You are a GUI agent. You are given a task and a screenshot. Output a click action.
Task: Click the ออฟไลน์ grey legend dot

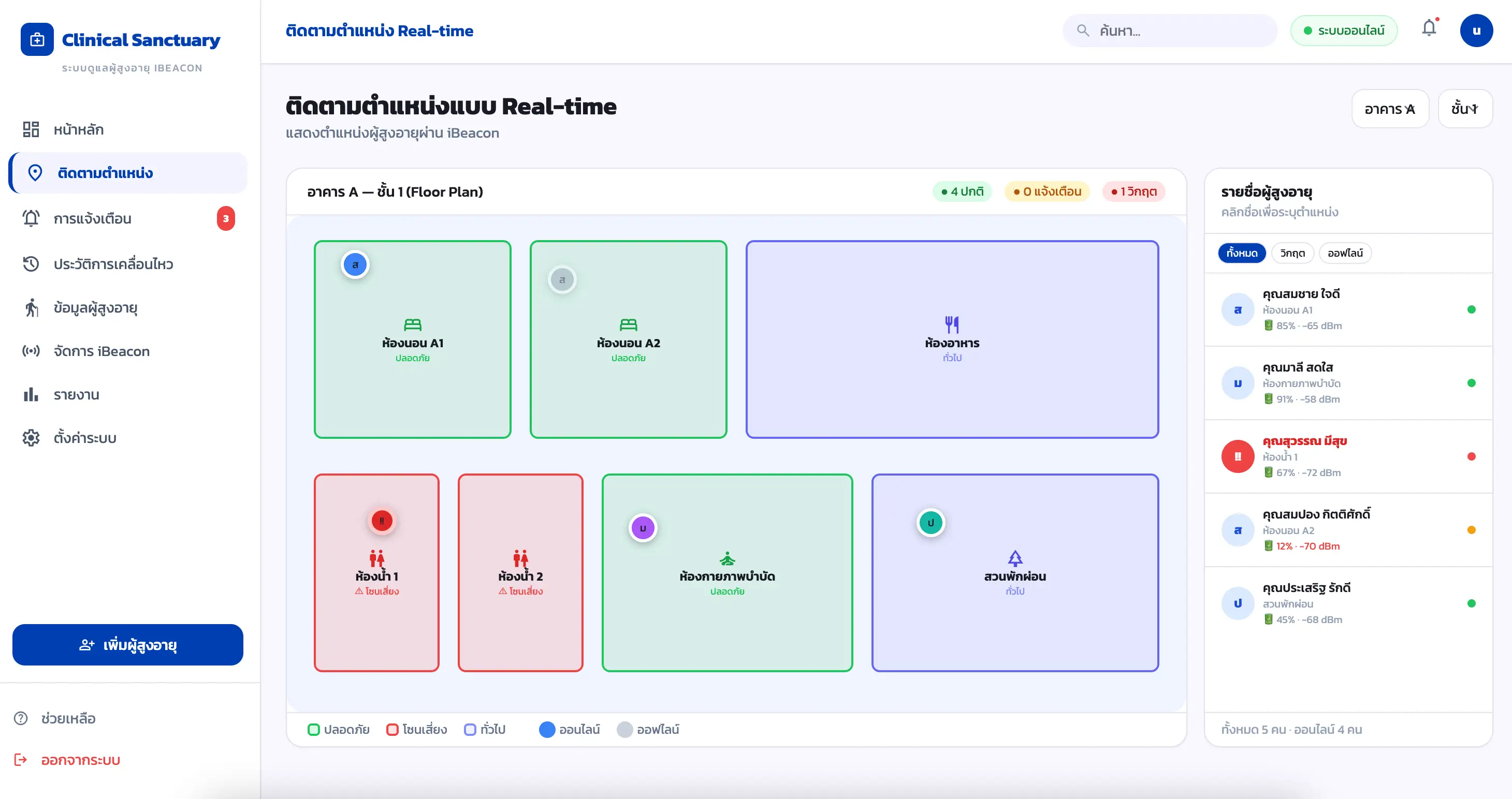(x=625, y=729)
